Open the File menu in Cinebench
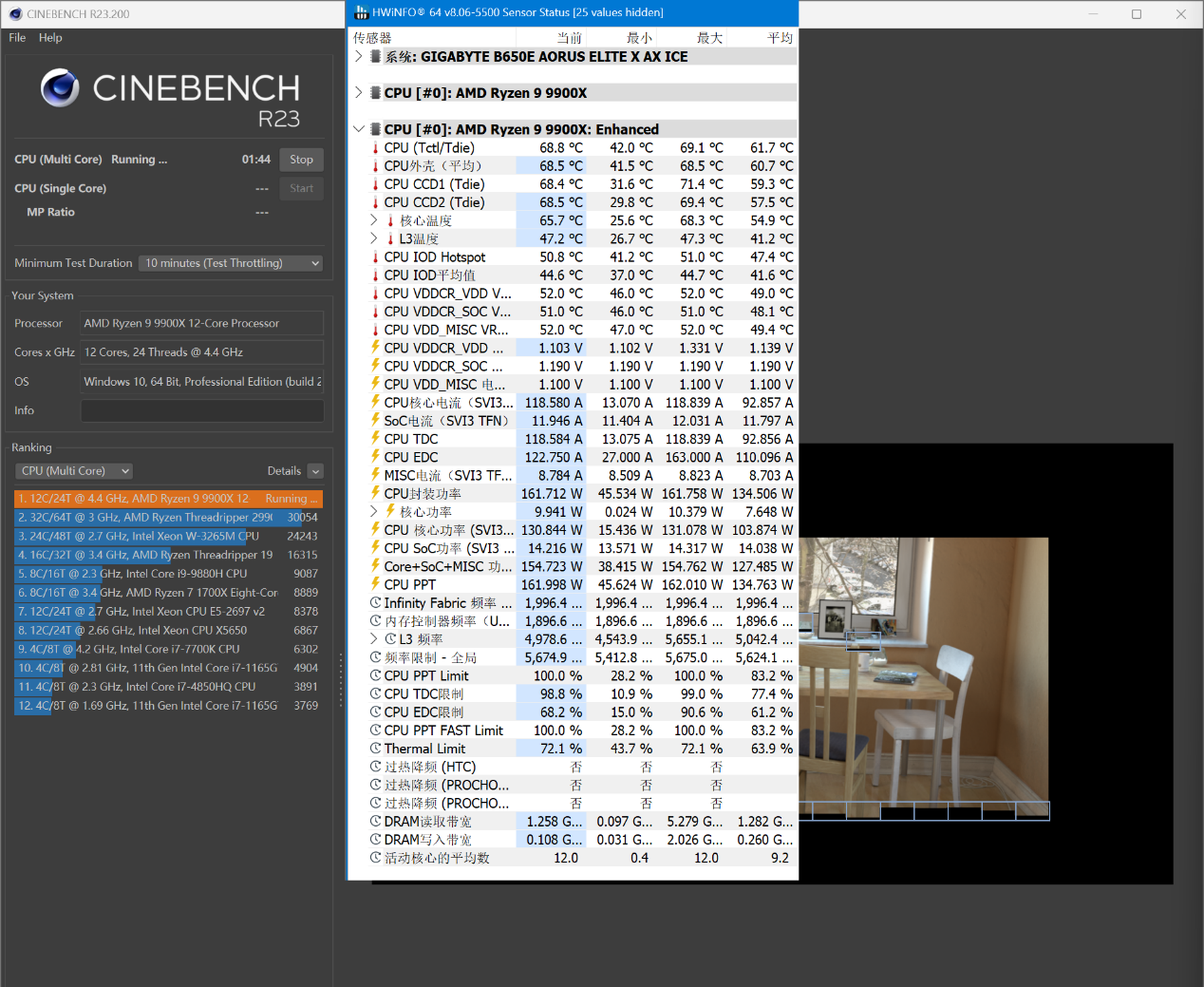This screenshot has width=1204, height=987. 17,38
